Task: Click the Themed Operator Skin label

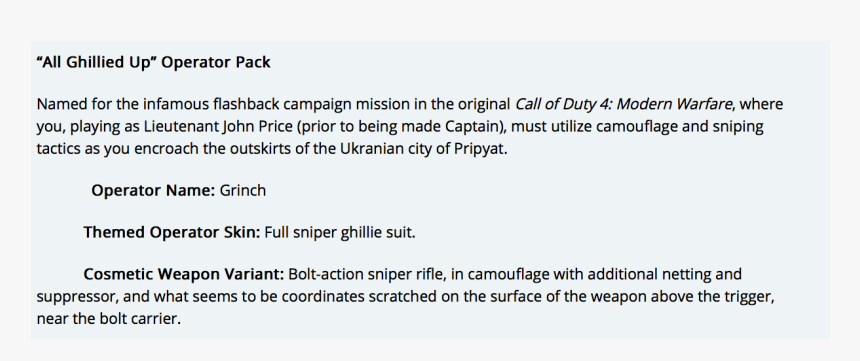Action: click(x=172, y=233)
